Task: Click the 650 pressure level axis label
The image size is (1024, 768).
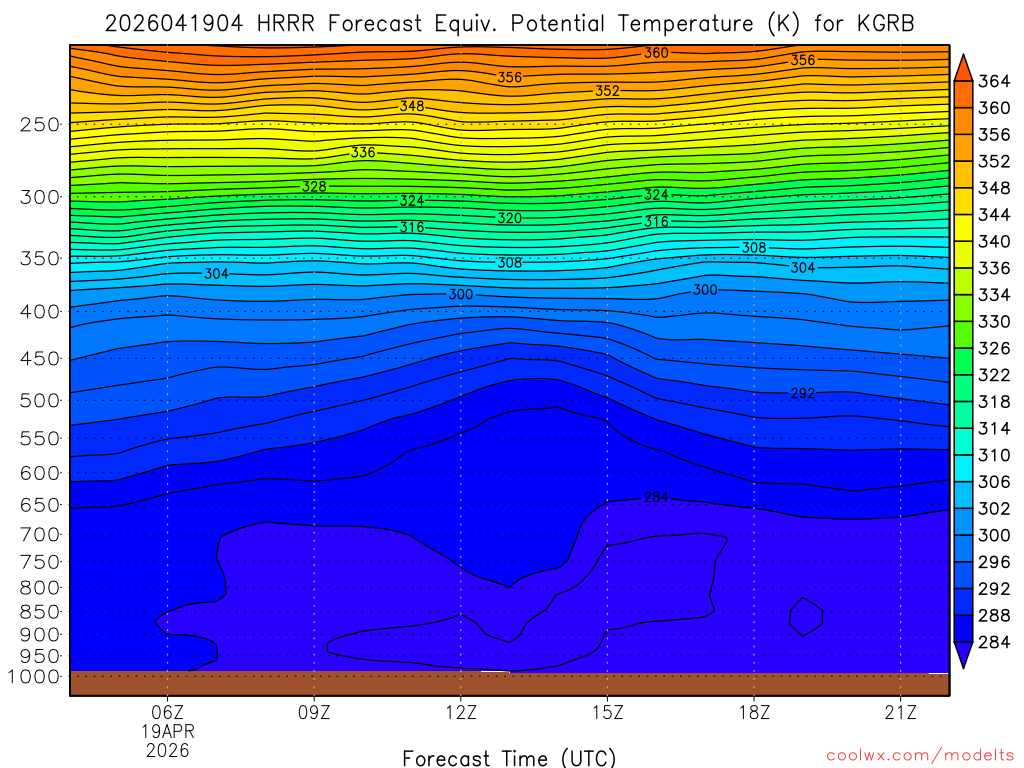Action: (x=40, y=505)
